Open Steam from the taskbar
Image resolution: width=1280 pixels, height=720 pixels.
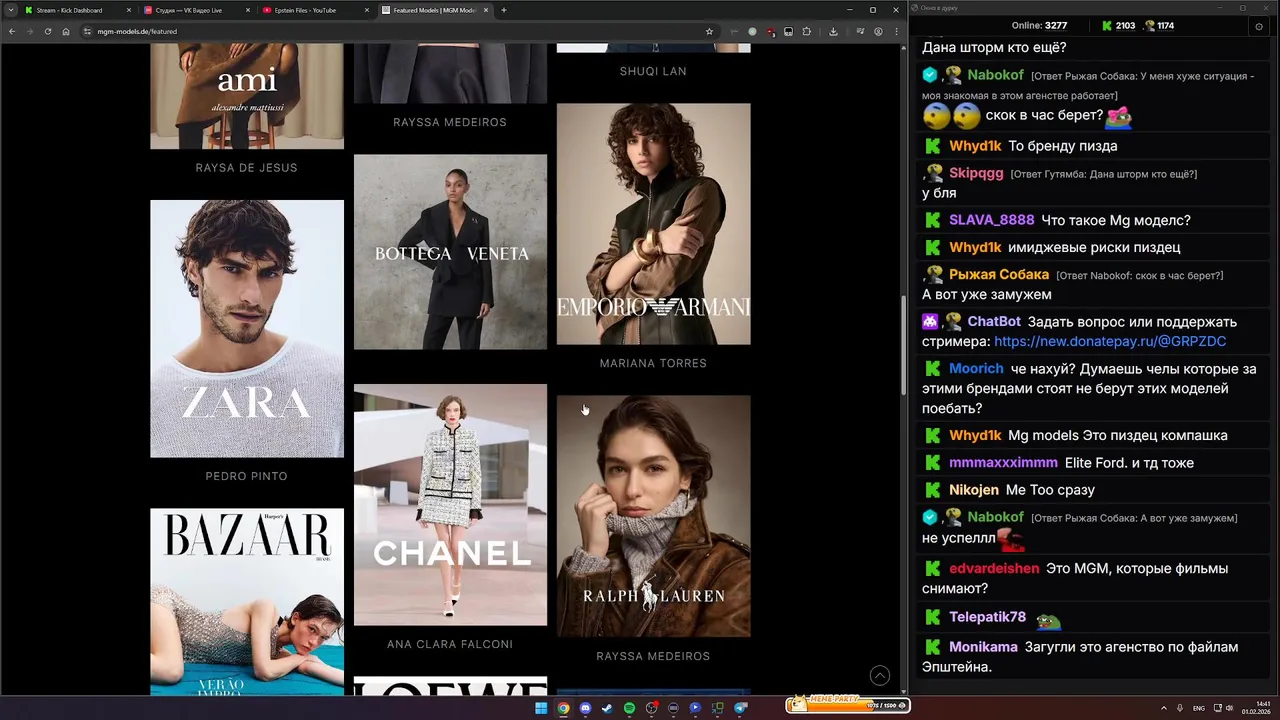(607, 708)
